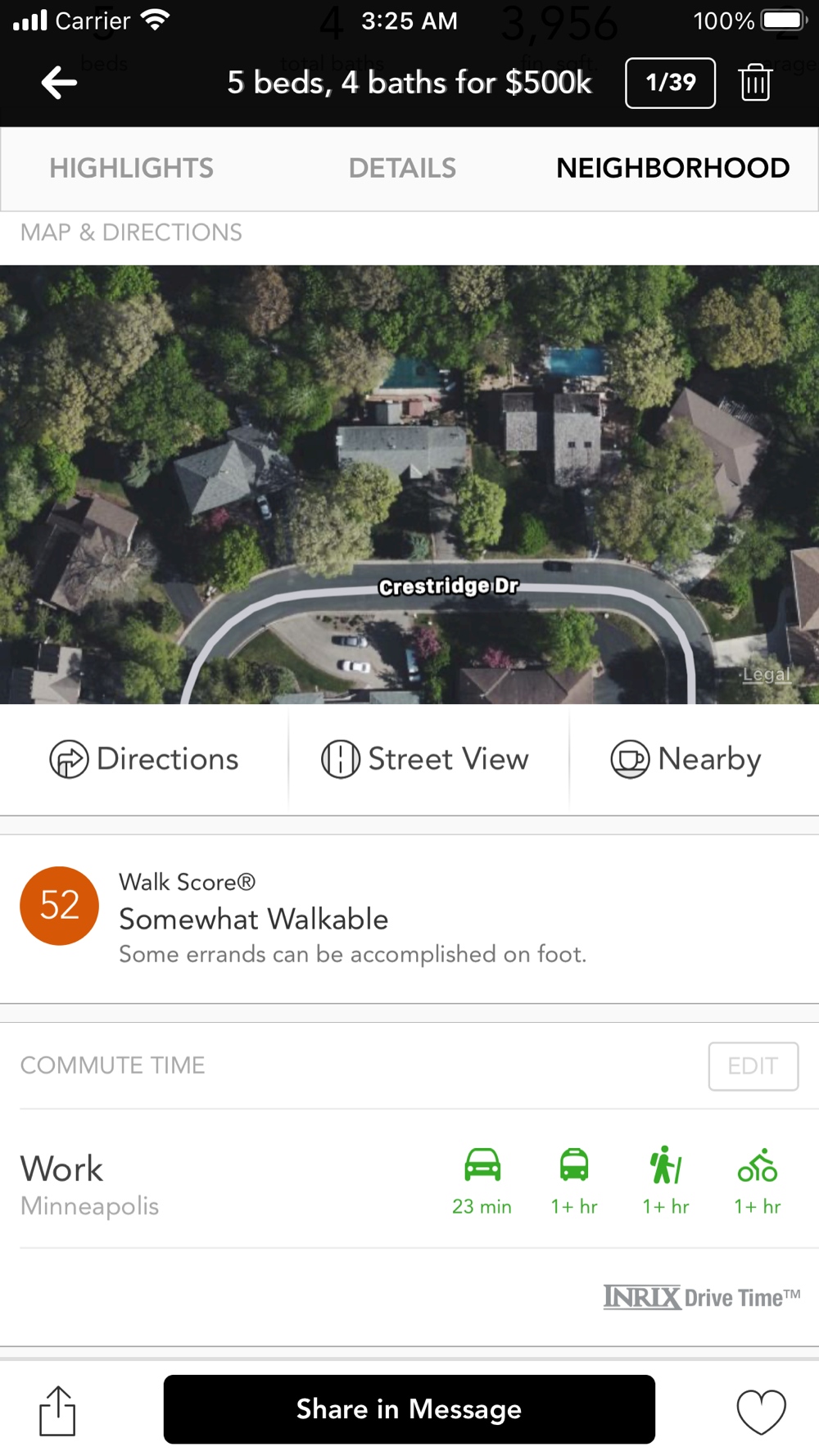Open the share sheet icon
Viewport: 819px width, 1456px height.
(x=57, y=1410)
